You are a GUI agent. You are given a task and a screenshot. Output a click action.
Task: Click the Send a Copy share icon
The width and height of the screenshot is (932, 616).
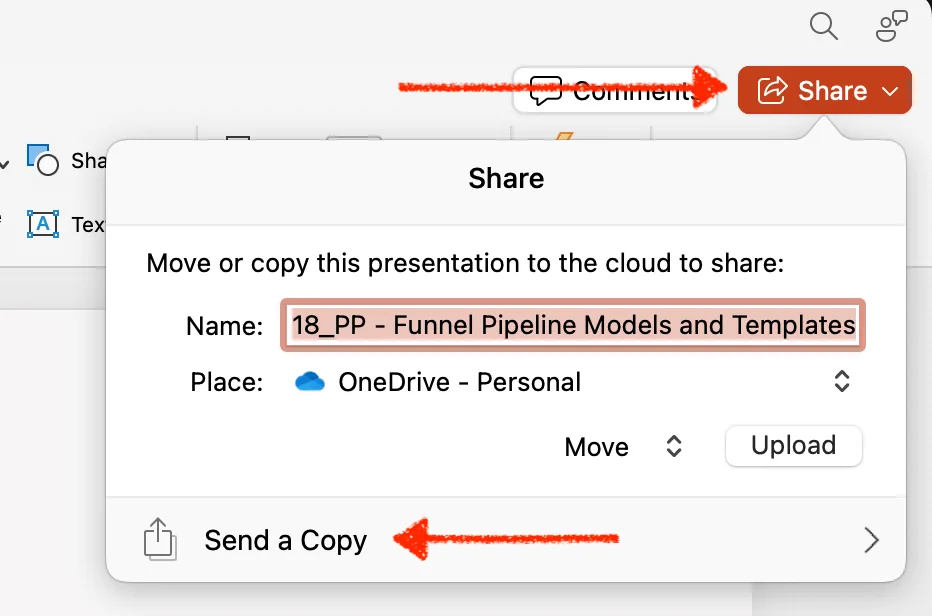(x=160, y=539)
